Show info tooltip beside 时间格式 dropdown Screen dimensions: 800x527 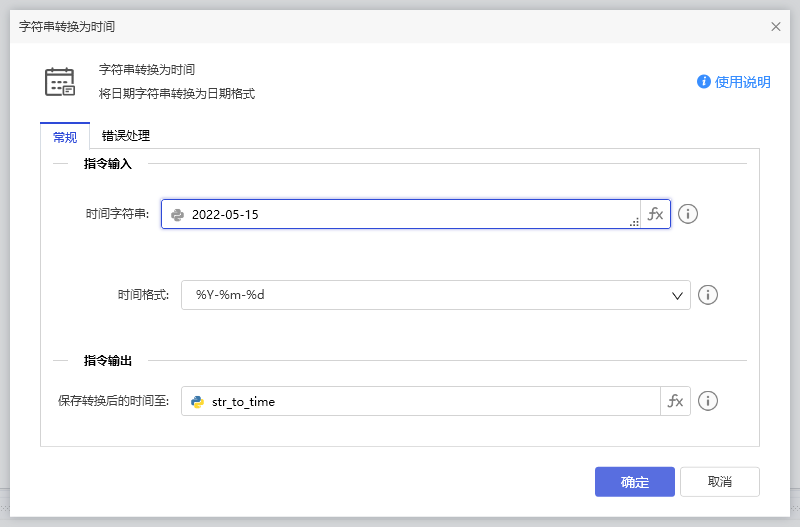(708, 295)
